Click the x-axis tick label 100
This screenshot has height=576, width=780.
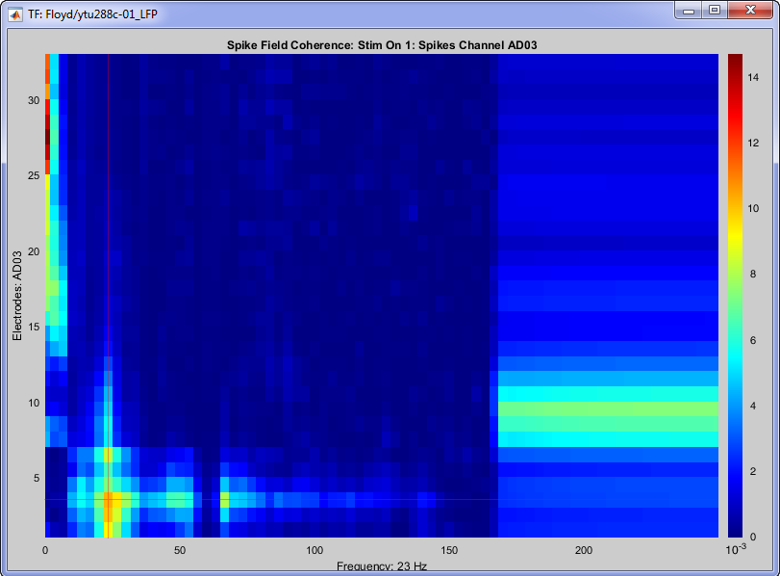click(315, 551)
